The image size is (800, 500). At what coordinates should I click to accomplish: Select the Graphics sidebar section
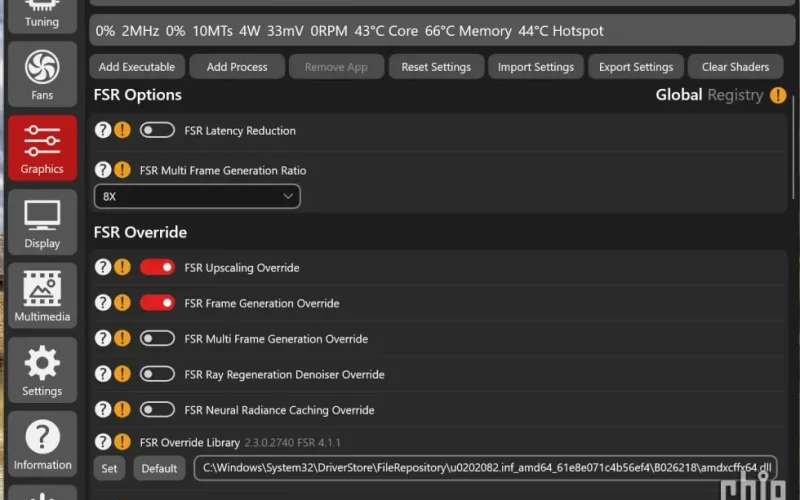coord(42,148)
